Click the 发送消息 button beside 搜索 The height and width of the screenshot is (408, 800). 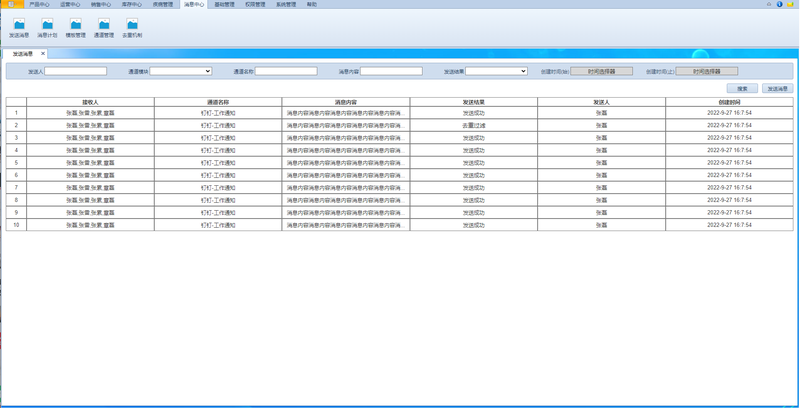(x=778, y=88)
